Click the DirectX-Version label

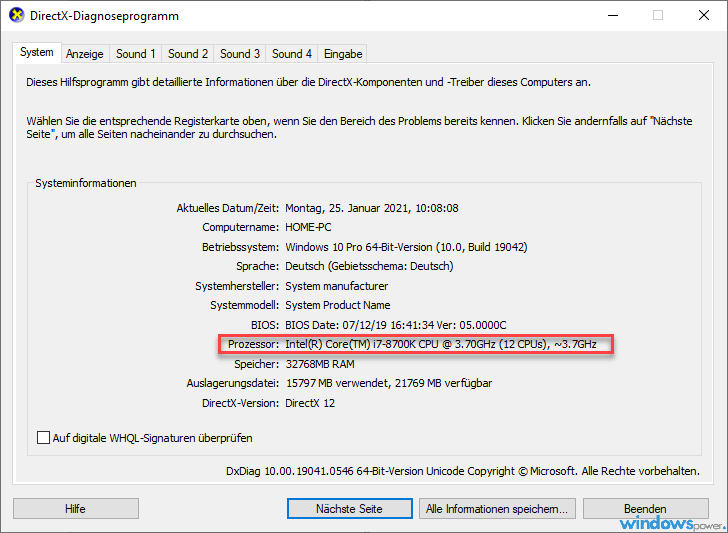coord(240,403)
